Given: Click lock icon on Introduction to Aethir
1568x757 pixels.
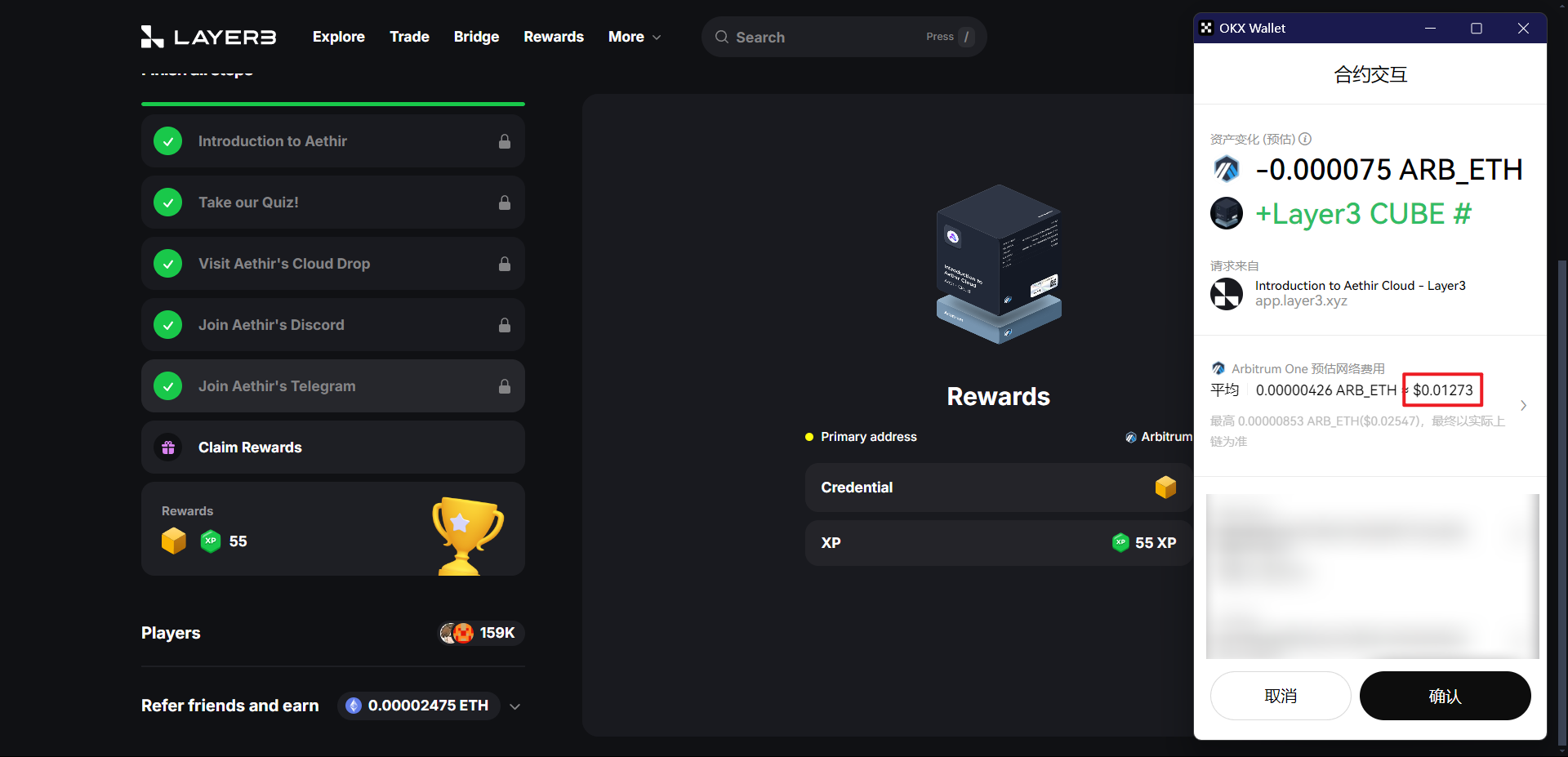Looking at the screenshot, I should (505, 141).
